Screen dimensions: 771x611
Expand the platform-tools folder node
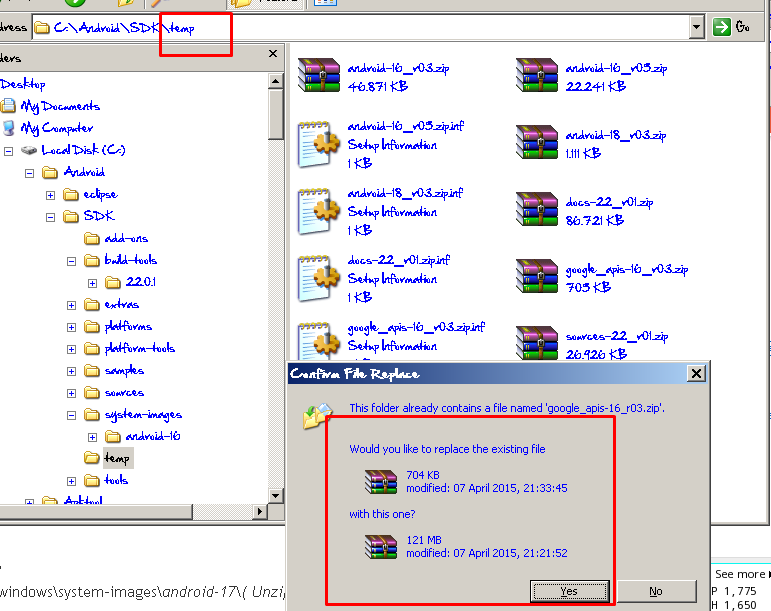pos(71,349)
